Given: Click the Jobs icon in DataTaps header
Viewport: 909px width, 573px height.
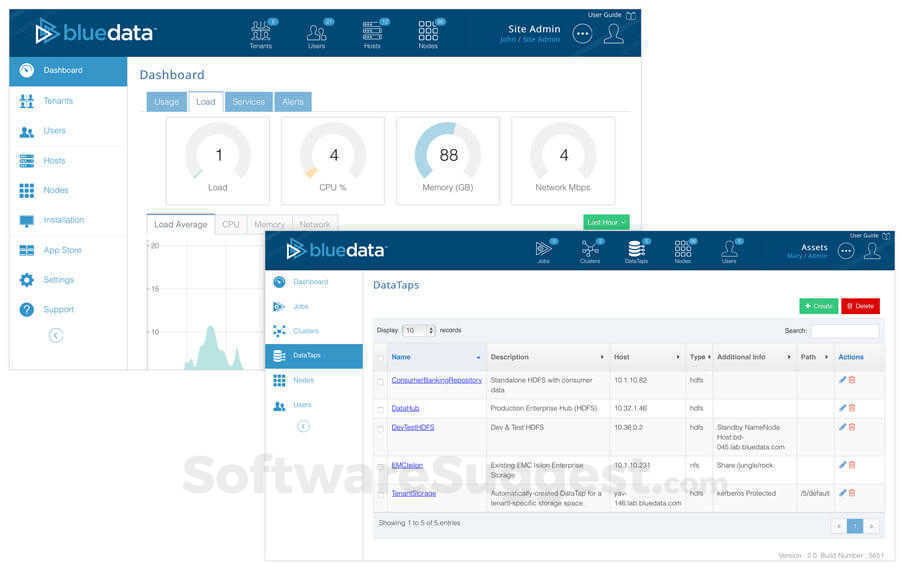Looking at the screenshot, I should click(x=543, y=248).
